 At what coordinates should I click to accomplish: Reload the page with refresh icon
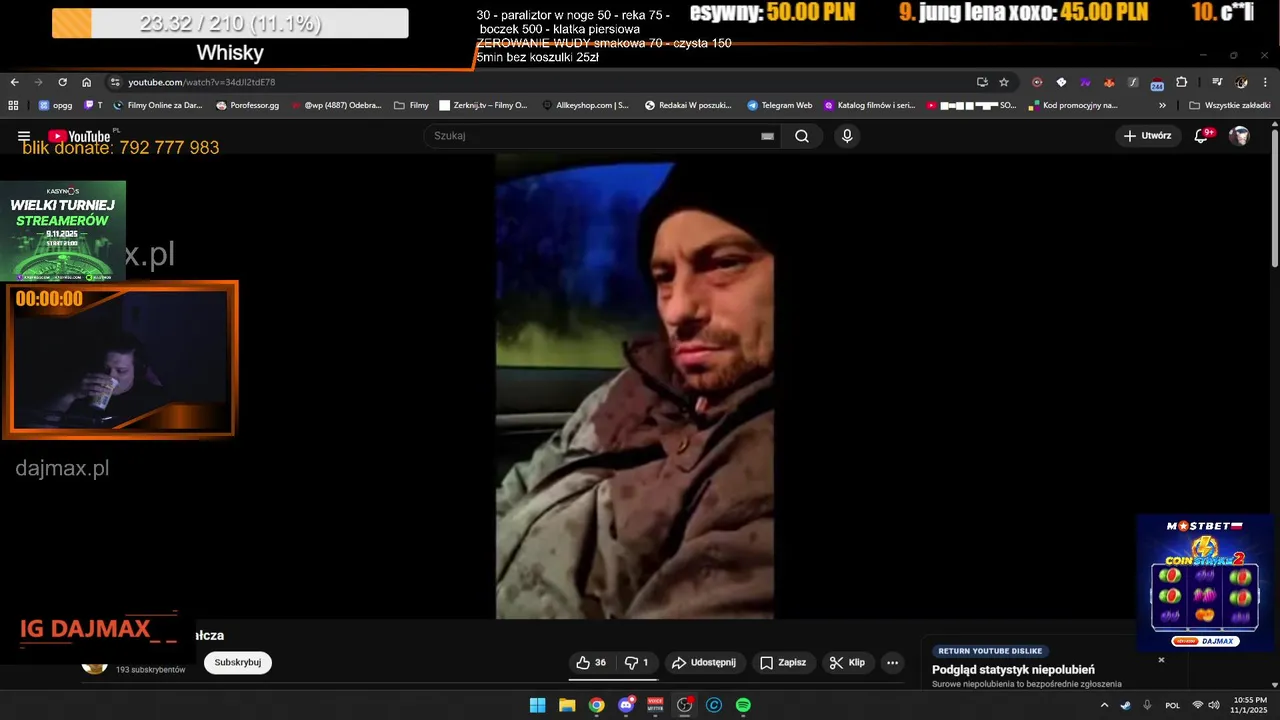click(62, 82)
